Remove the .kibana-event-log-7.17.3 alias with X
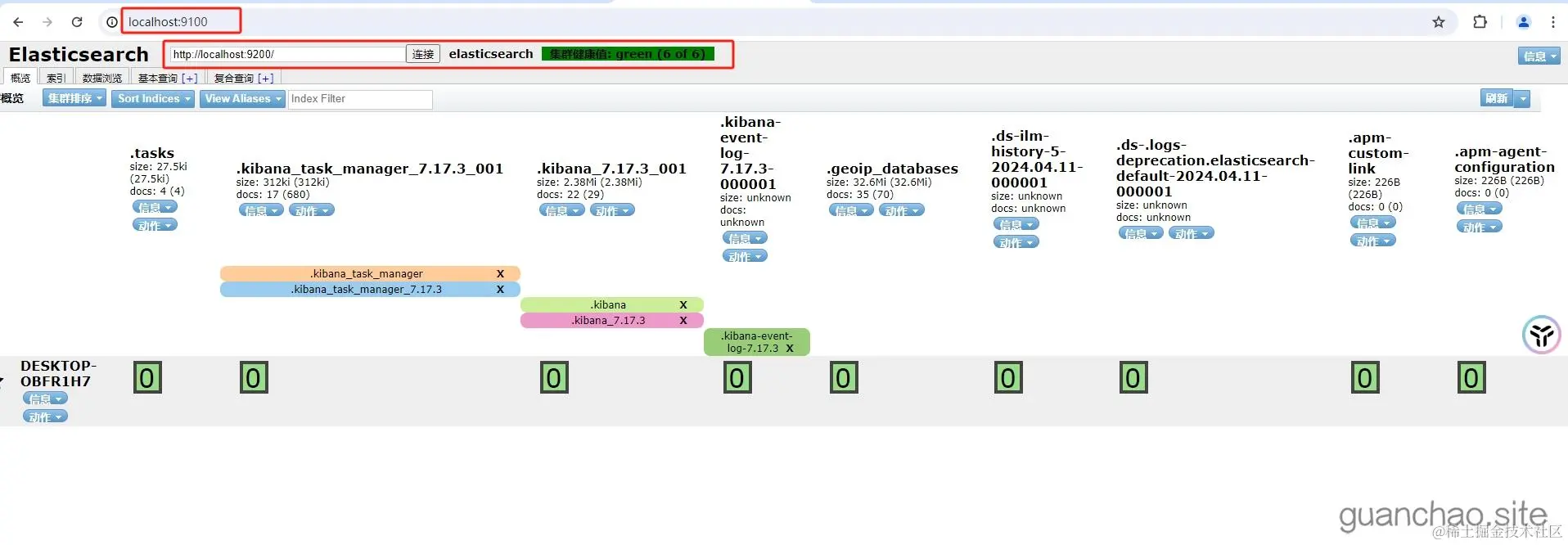The height and width of the screenshot is (545, 1568). tap(790, 348)
